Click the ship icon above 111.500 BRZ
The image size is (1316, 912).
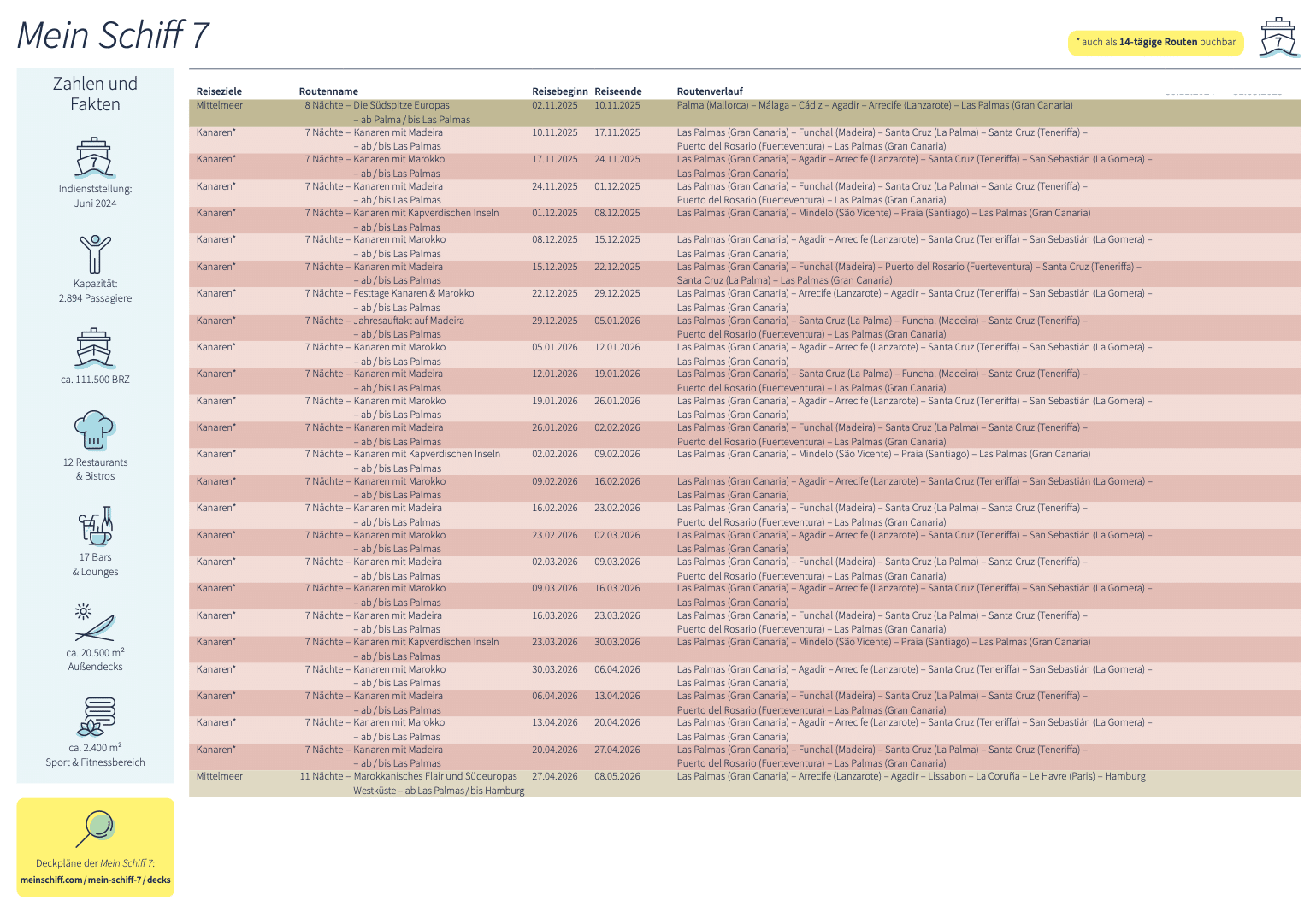(94, 348)
